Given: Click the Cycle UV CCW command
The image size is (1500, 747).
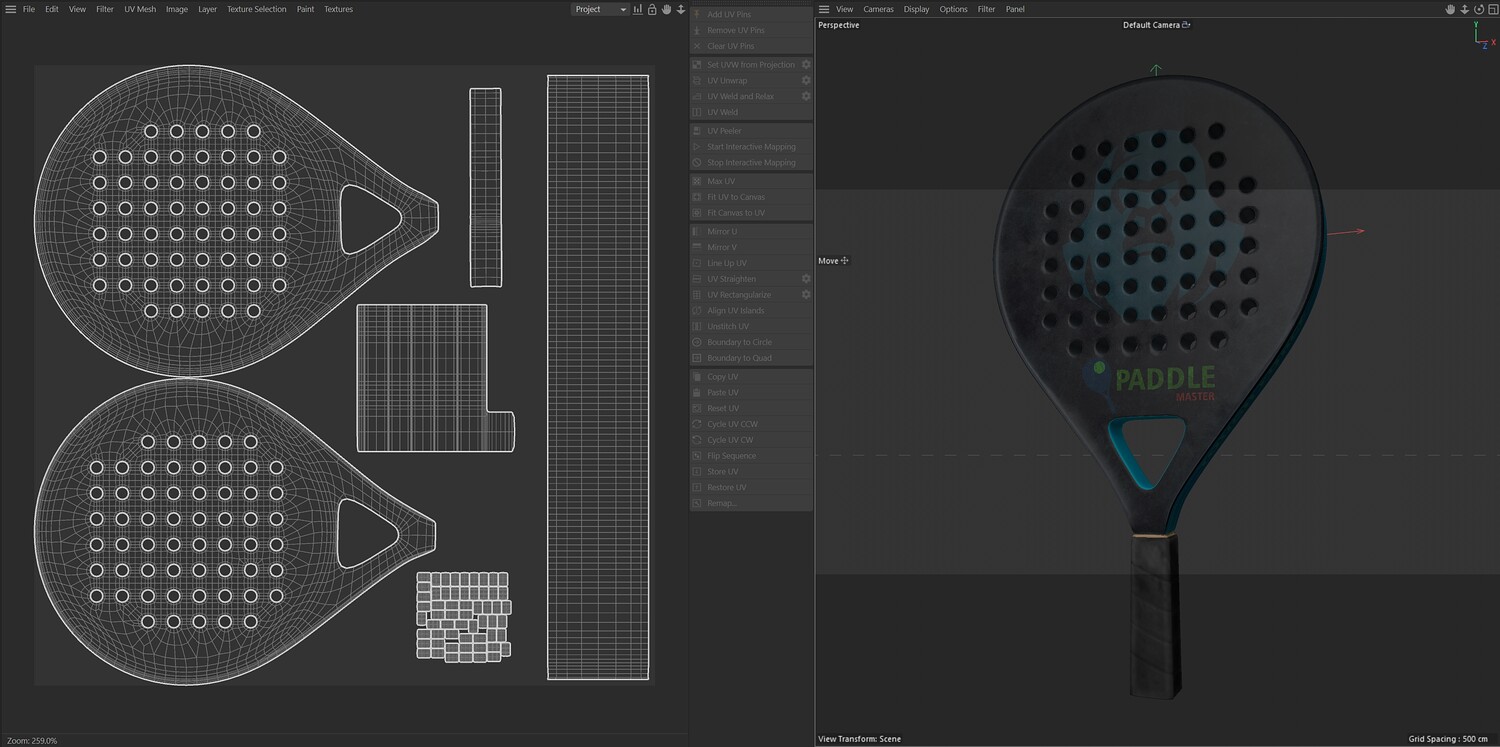Looking at the screenshot, I should click(x=751, y=424).
